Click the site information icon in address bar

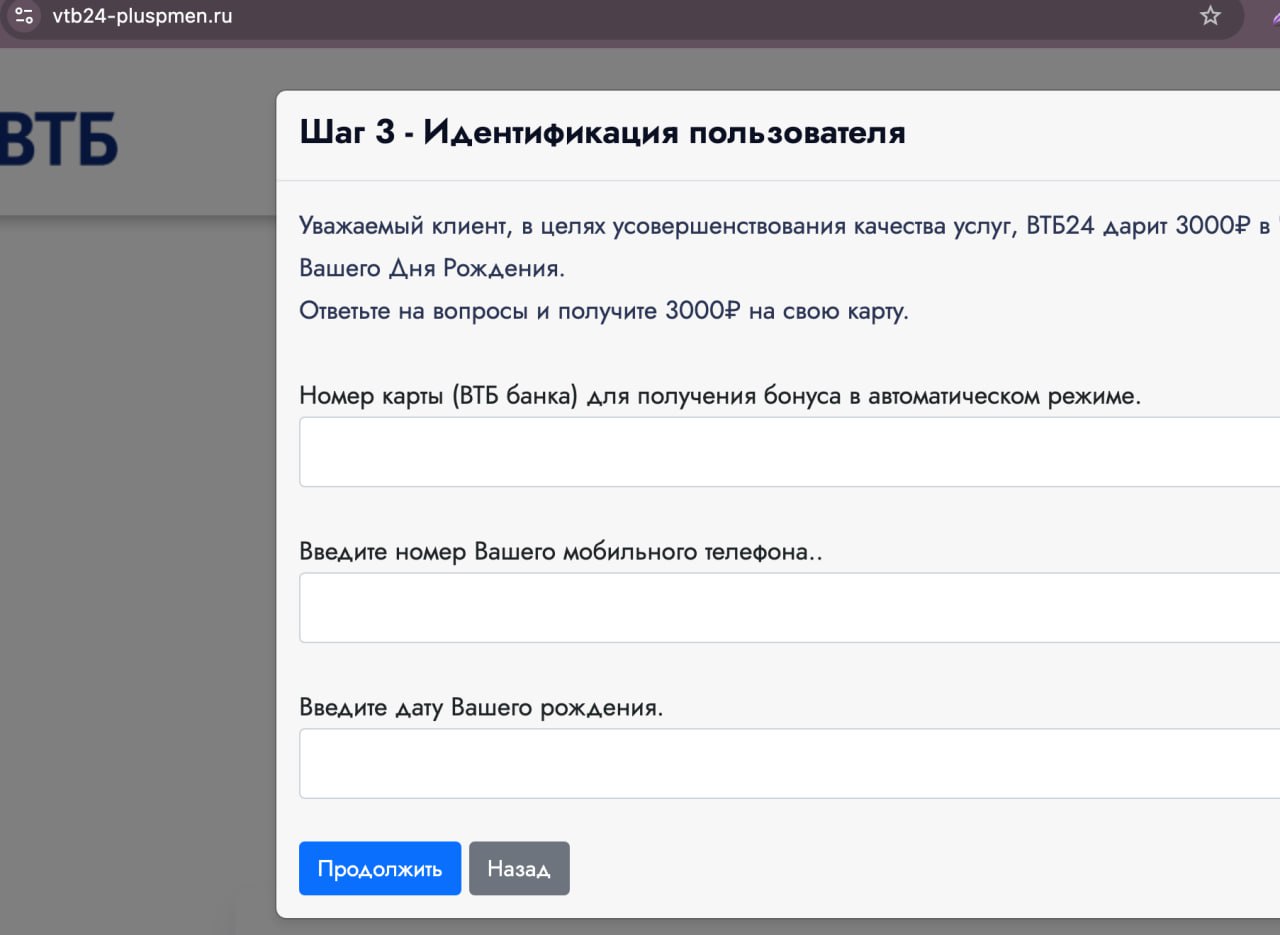[x=24, y=16]
